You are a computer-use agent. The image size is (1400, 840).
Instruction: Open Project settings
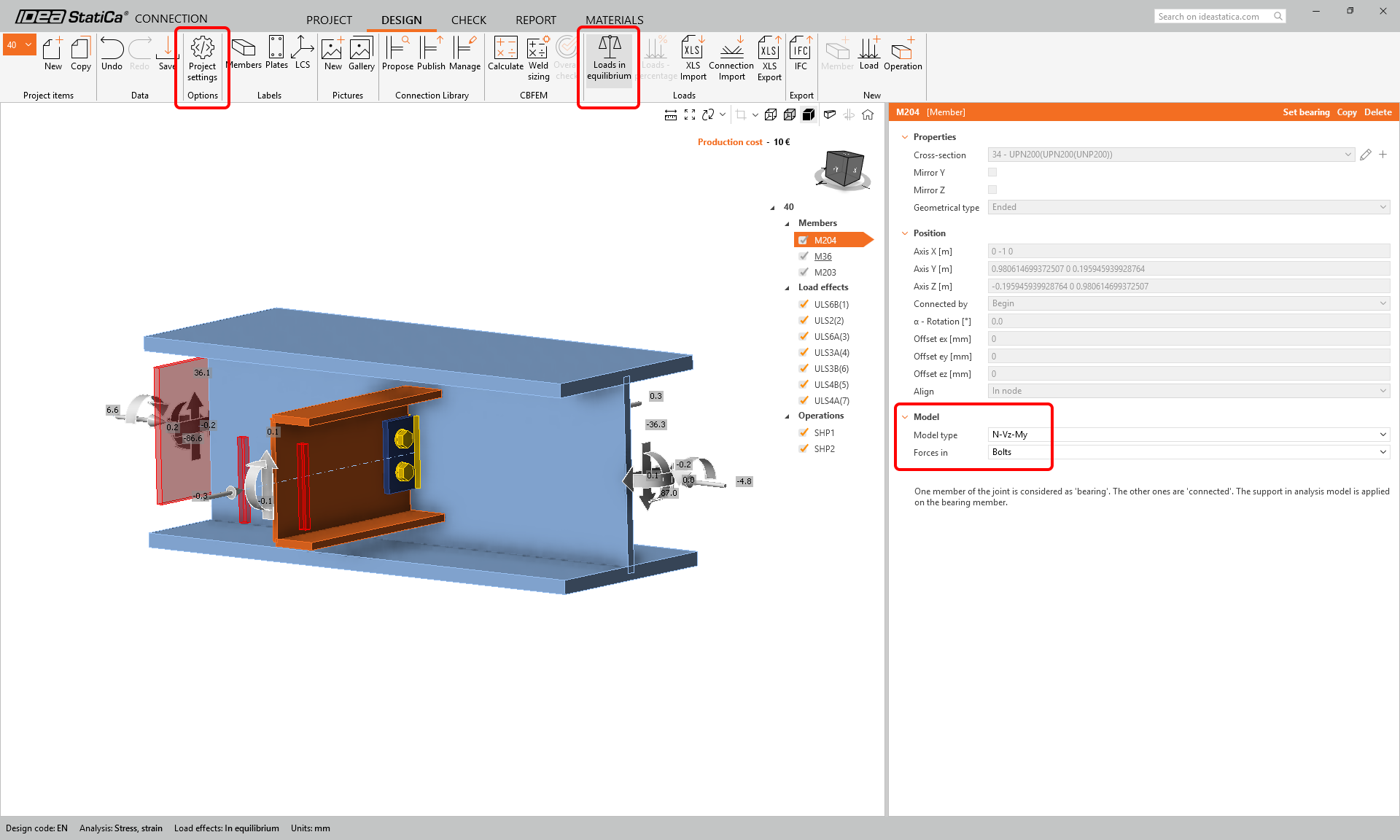(x=202, y=58)
